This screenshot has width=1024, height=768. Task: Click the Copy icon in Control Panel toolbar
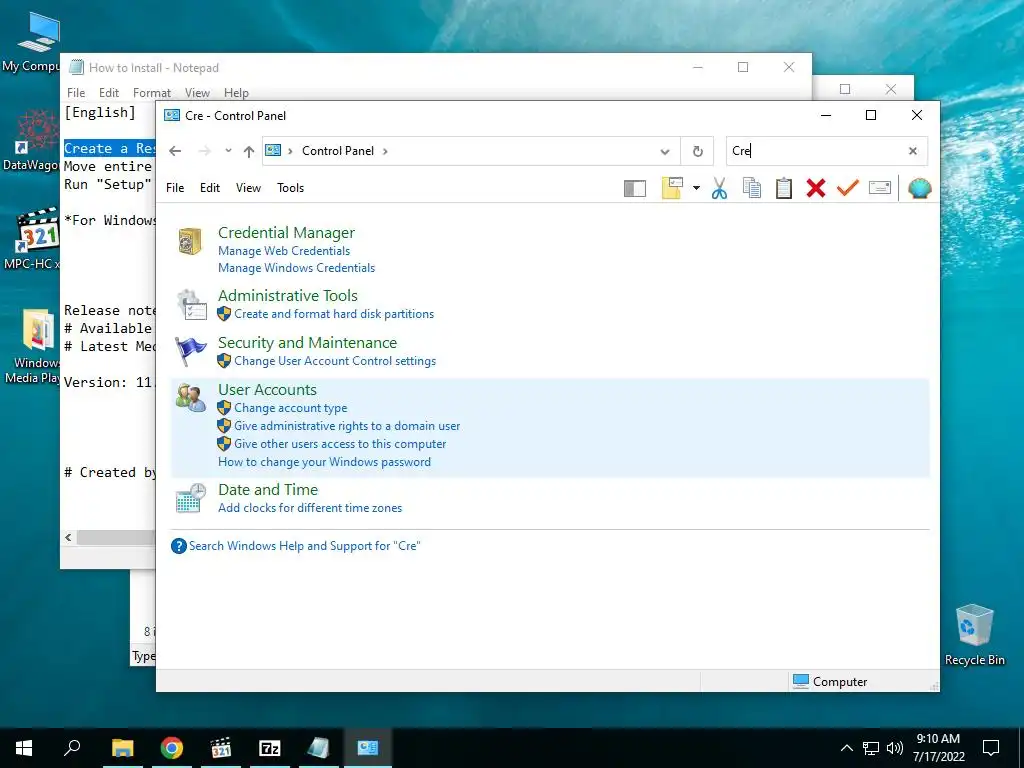[x=752, y=188]
